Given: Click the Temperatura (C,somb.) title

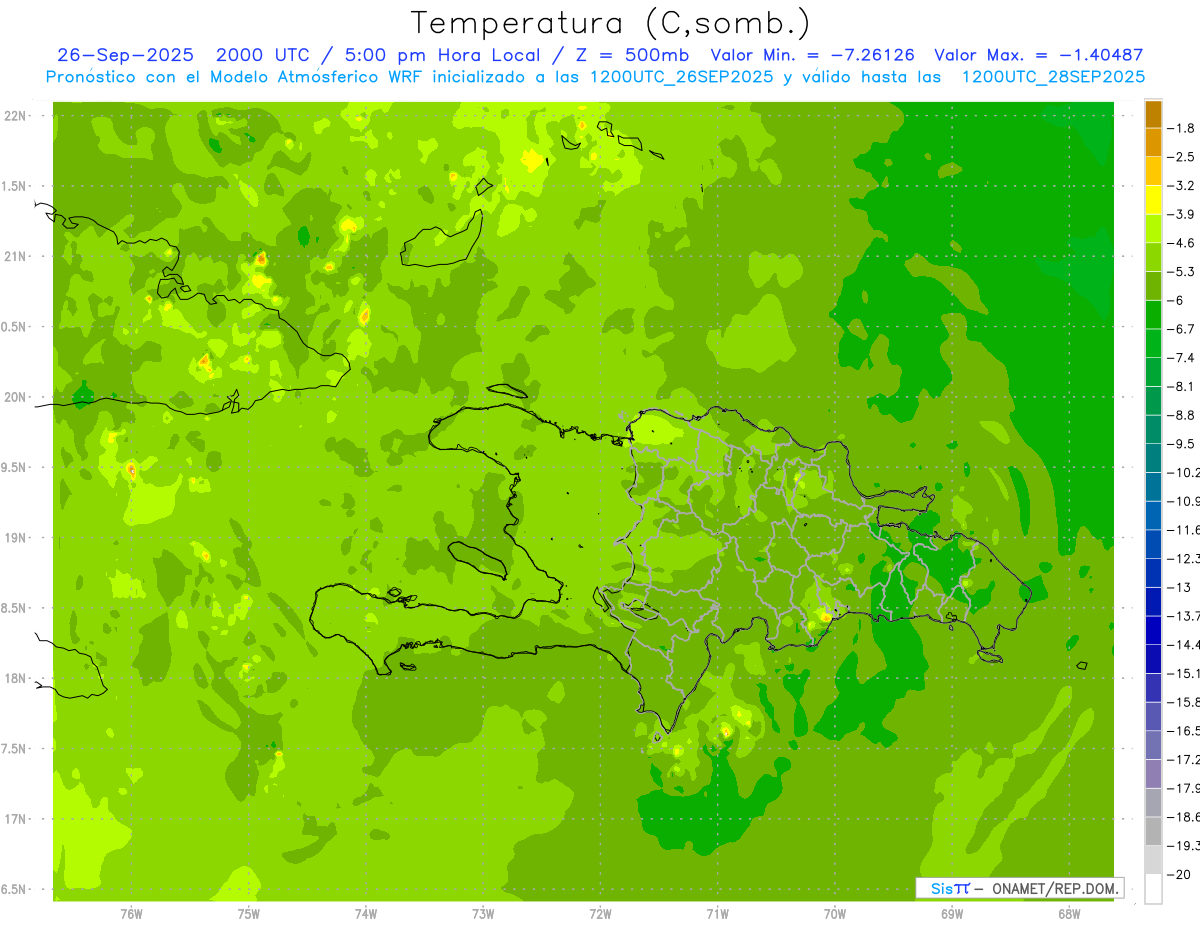Looking at the screenshot, I should 611,22.
